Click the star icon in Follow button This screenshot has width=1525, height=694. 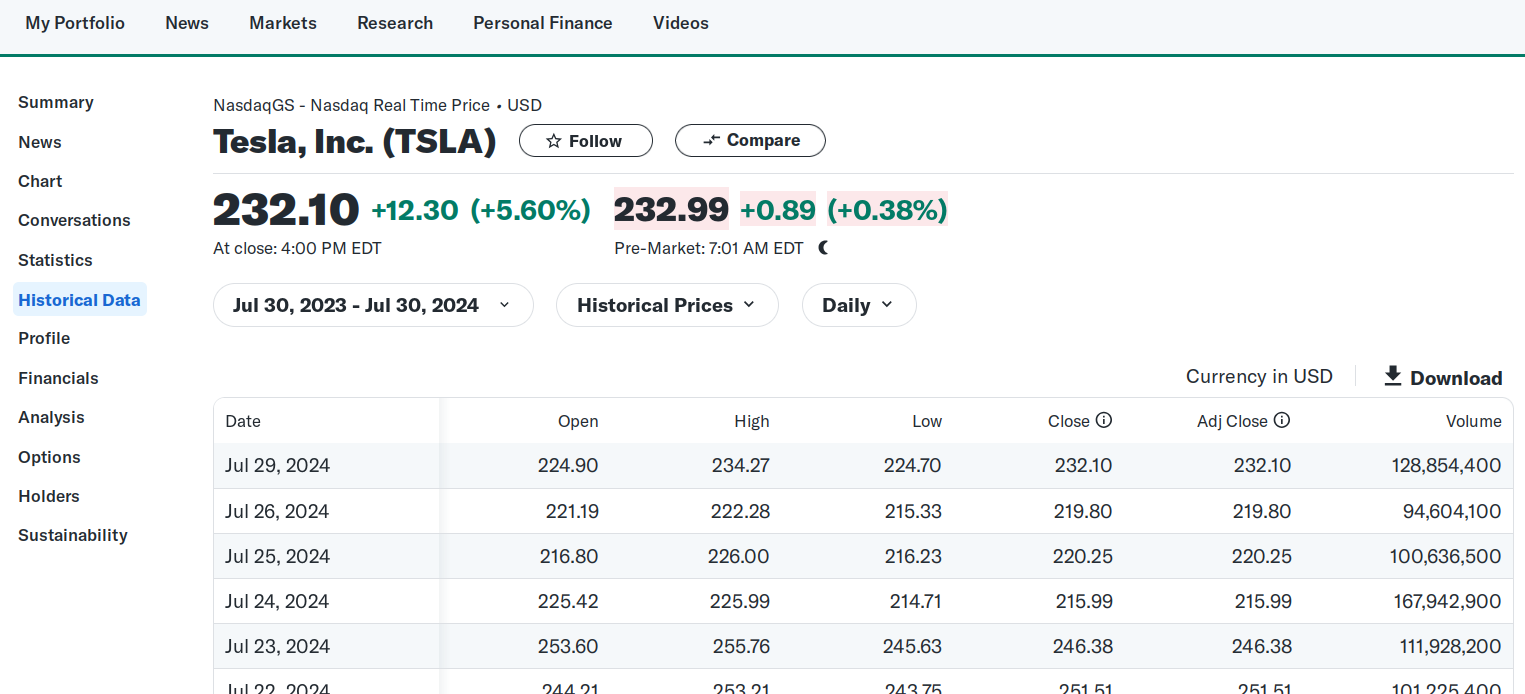click(553, 141)
